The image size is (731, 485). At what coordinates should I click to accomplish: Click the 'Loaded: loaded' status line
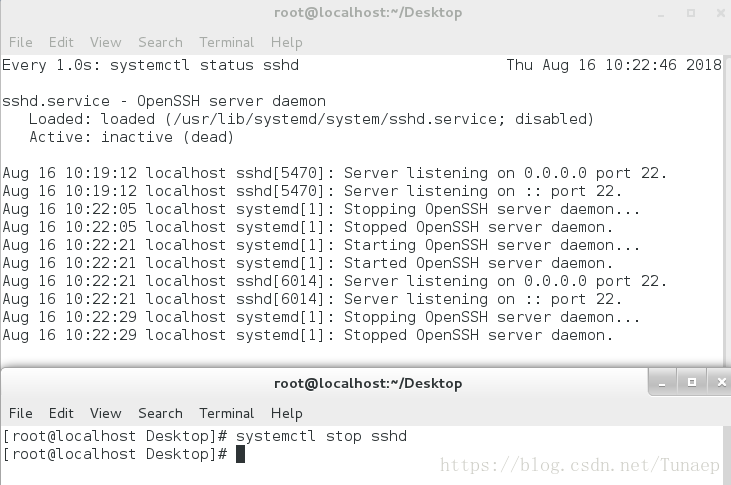[311, 119]
